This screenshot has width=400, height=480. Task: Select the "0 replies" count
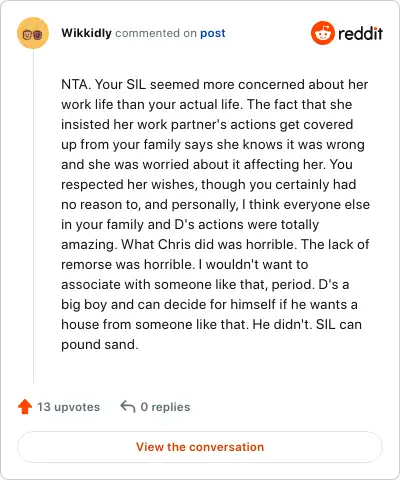point(165,407)
